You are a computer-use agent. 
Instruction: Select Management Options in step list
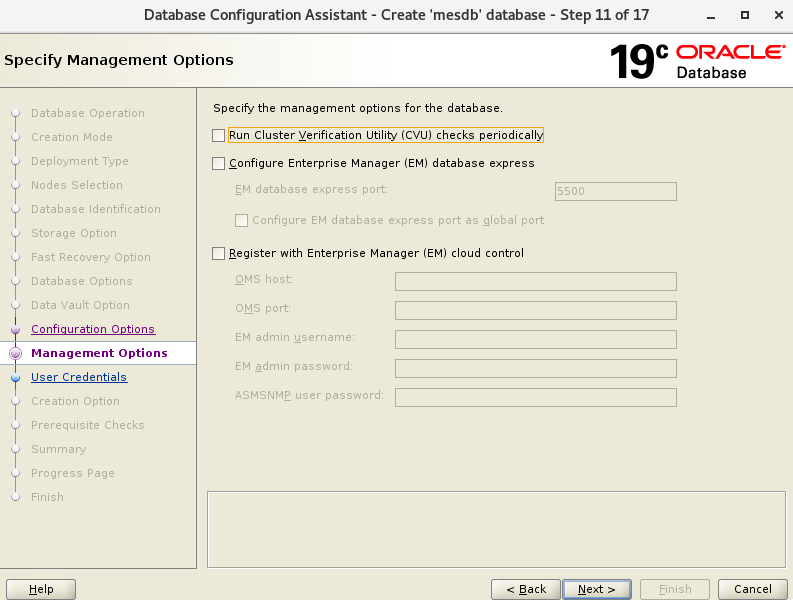click(x=99, y=353)
